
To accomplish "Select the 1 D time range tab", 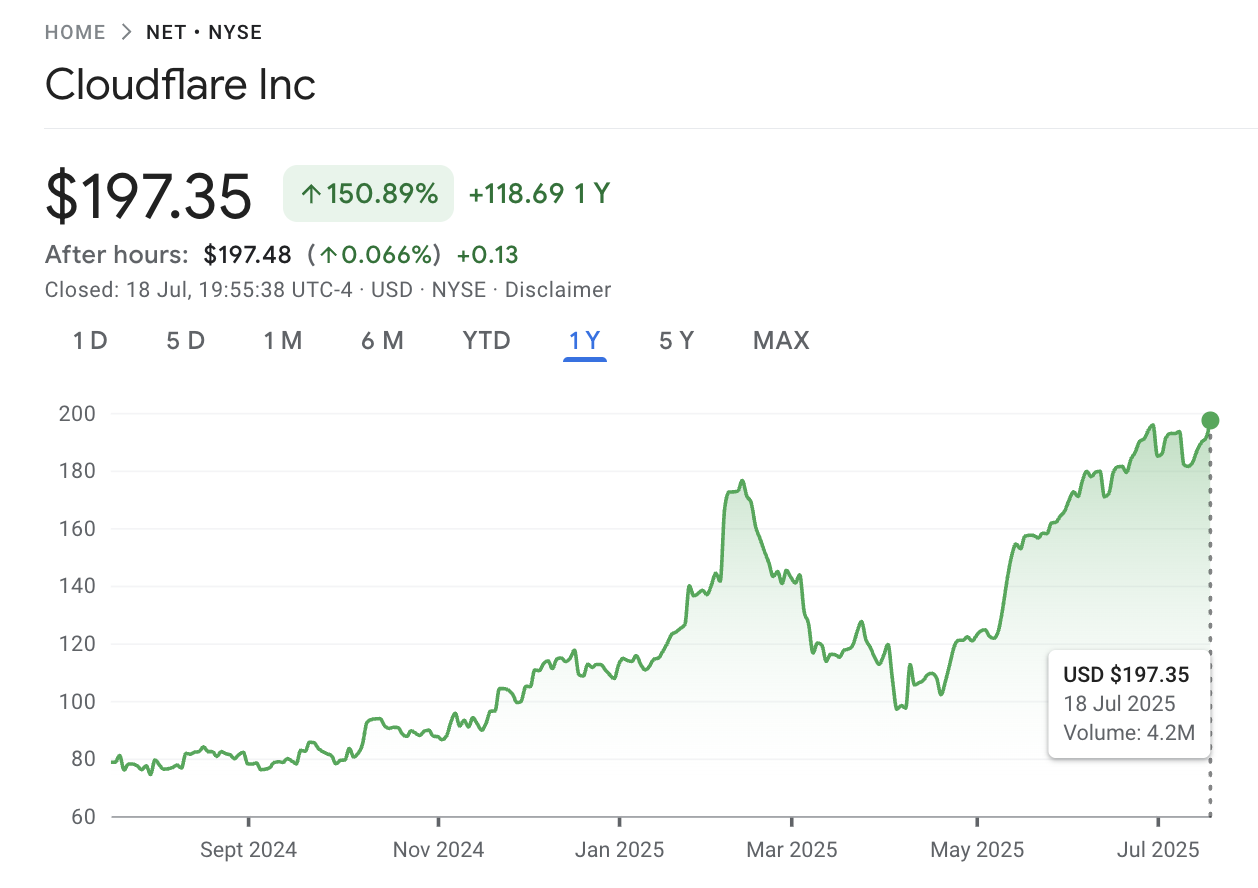I will (90, 341).
